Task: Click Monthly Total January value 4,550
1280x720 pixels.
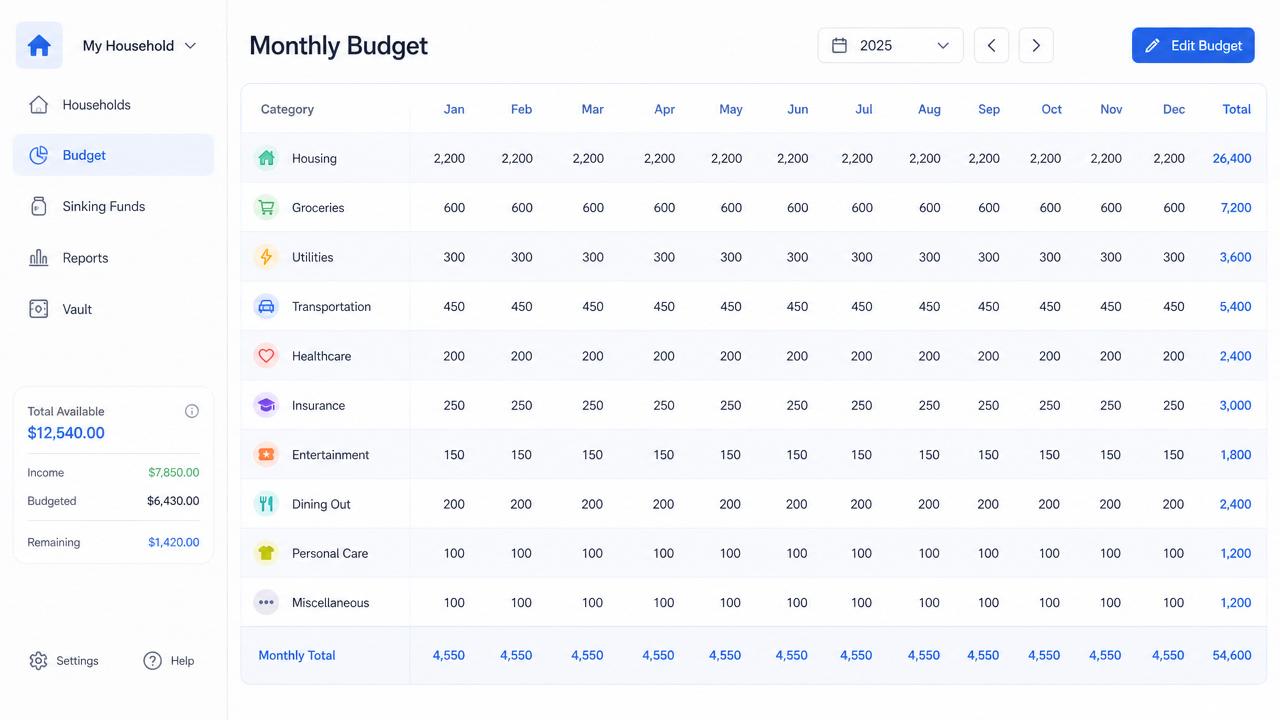Action: point(449,656)
